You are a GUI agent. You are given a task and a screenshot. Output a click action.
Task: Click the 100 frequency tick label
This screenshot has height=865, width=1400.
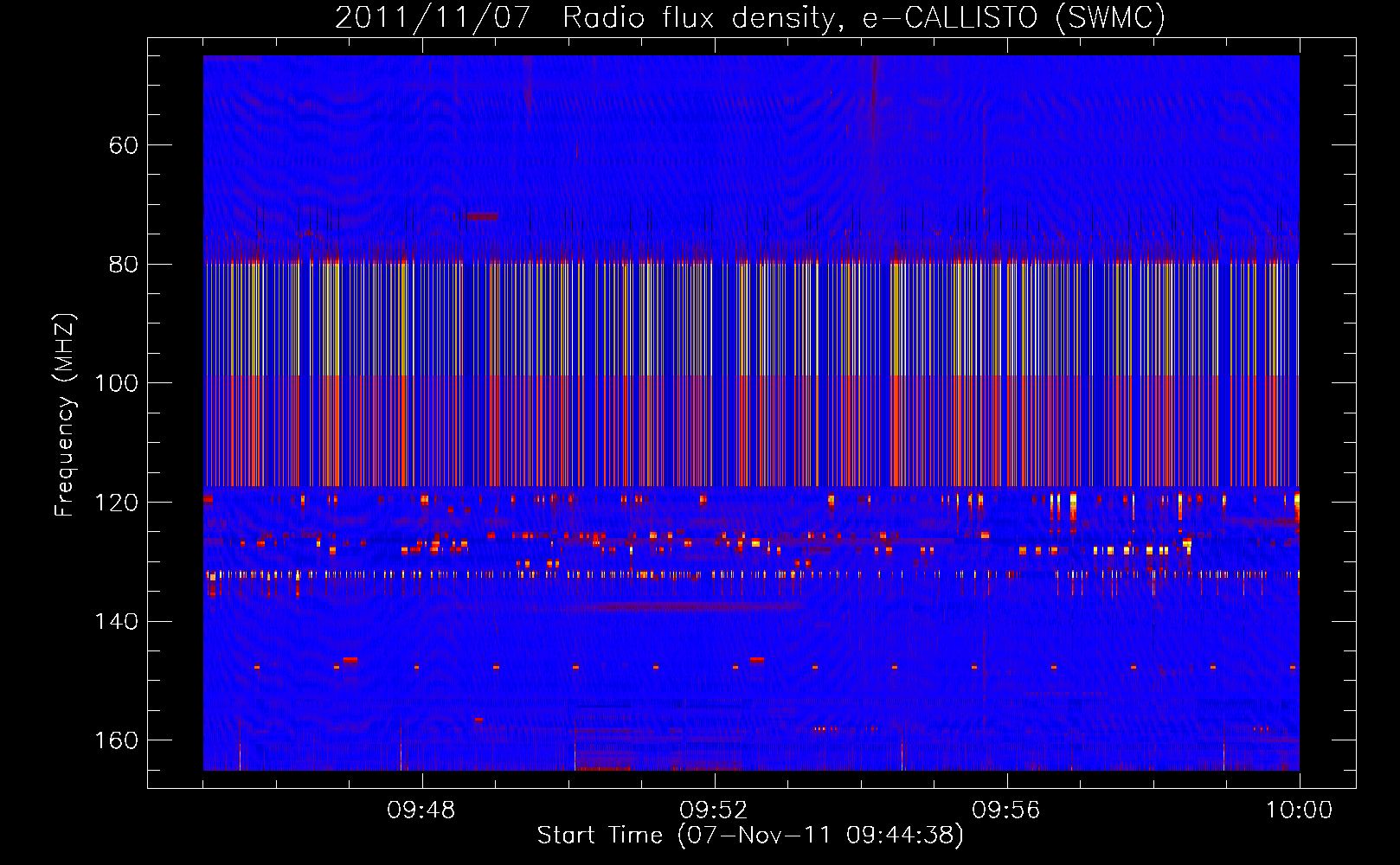point(117,383)
